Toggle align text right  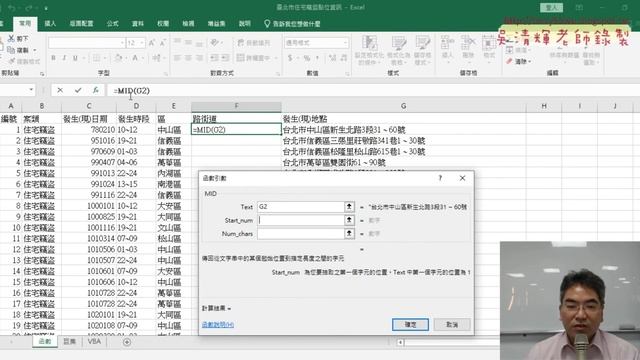199,58
